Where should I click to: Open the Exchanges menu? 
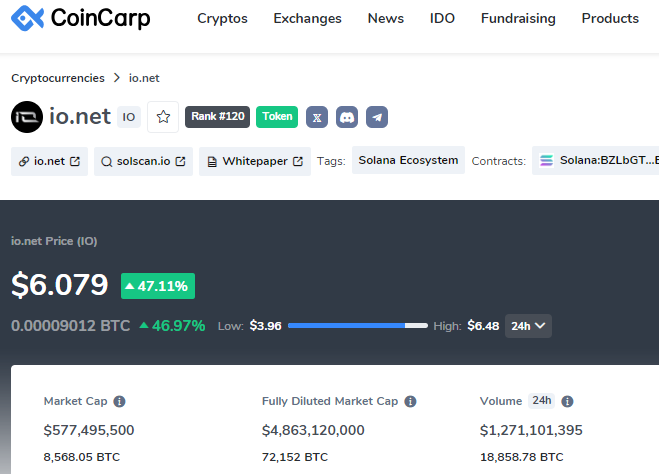307,18
